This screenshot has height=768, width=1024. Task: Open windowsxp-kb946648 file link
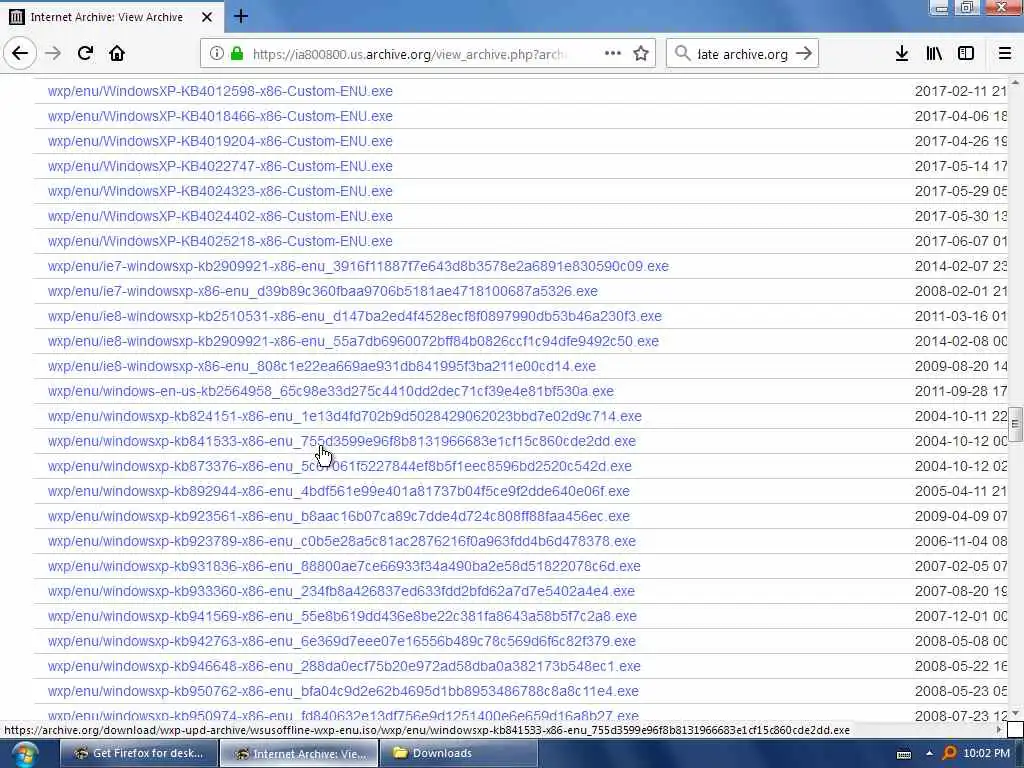coord(344,666)
